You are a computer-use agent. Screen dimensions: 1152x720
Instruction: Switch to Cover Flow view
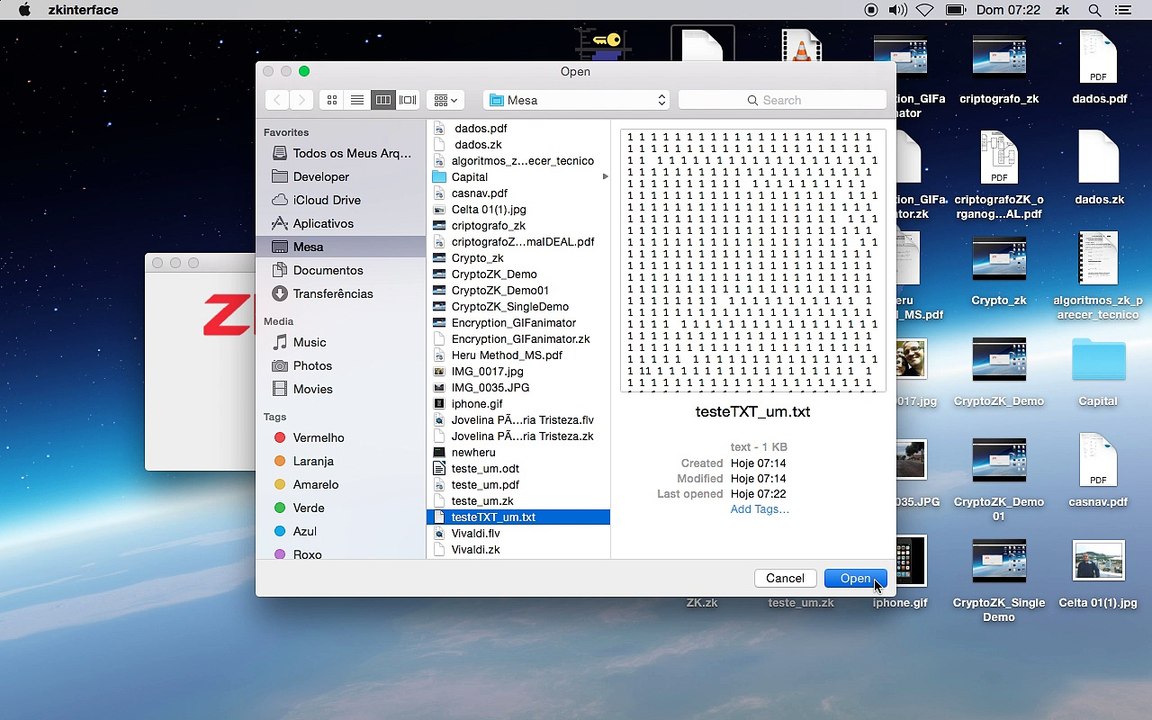point(408,100)
